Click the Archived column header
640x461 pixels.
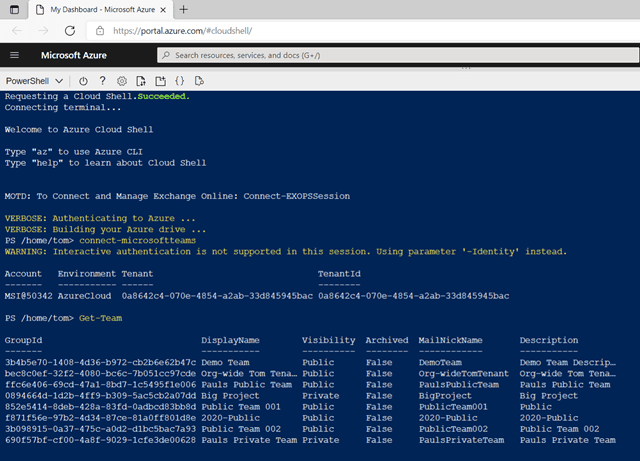(x=387, y=340)
